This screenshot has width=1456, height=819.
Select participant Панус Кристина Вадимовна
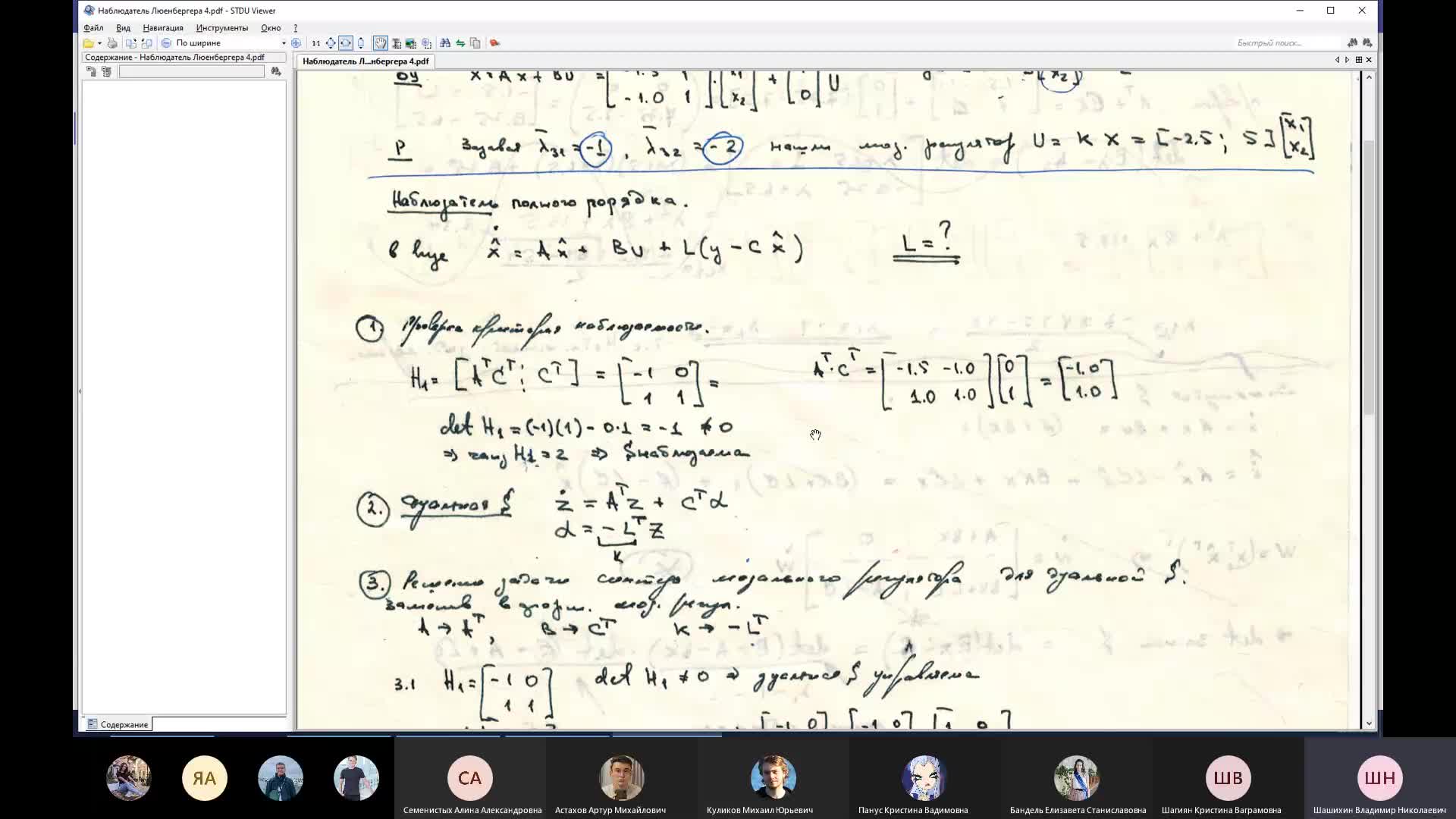tap(925, 780)
